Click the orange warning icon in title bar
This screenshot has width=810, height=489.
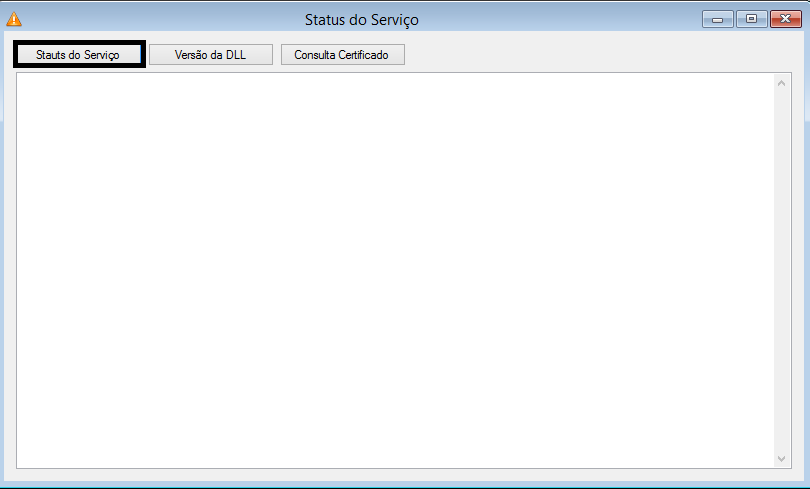pos(14,19)
